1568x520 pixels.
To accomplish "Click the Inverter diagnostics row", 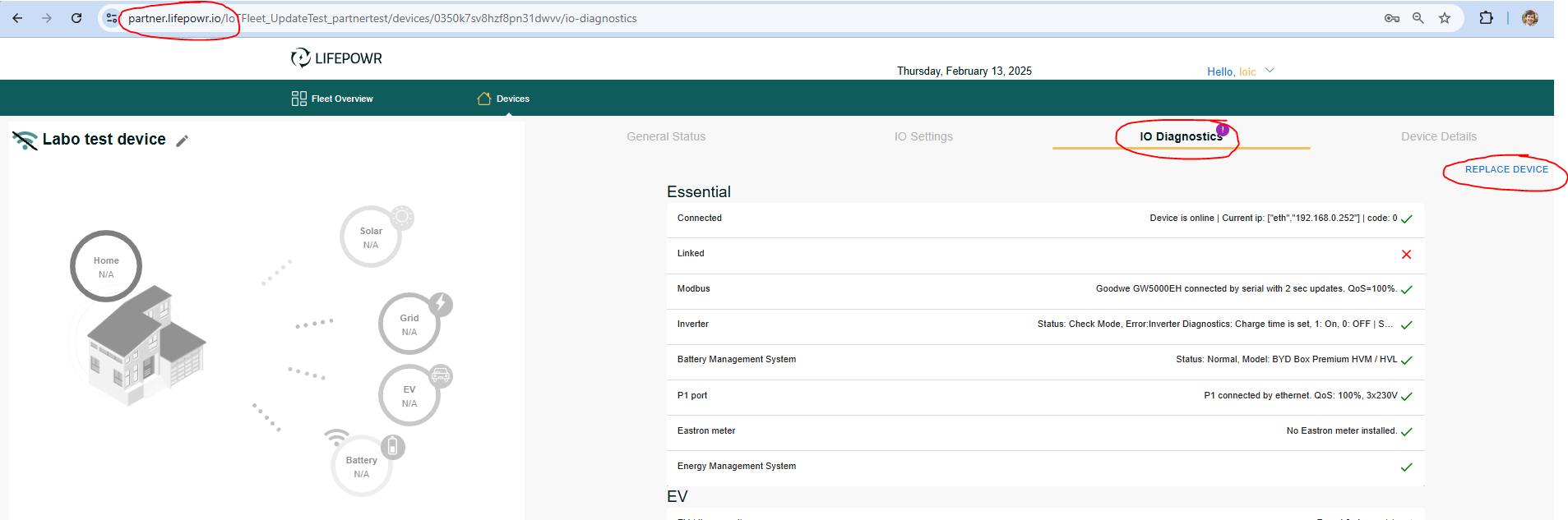I will click(1045, 324).
